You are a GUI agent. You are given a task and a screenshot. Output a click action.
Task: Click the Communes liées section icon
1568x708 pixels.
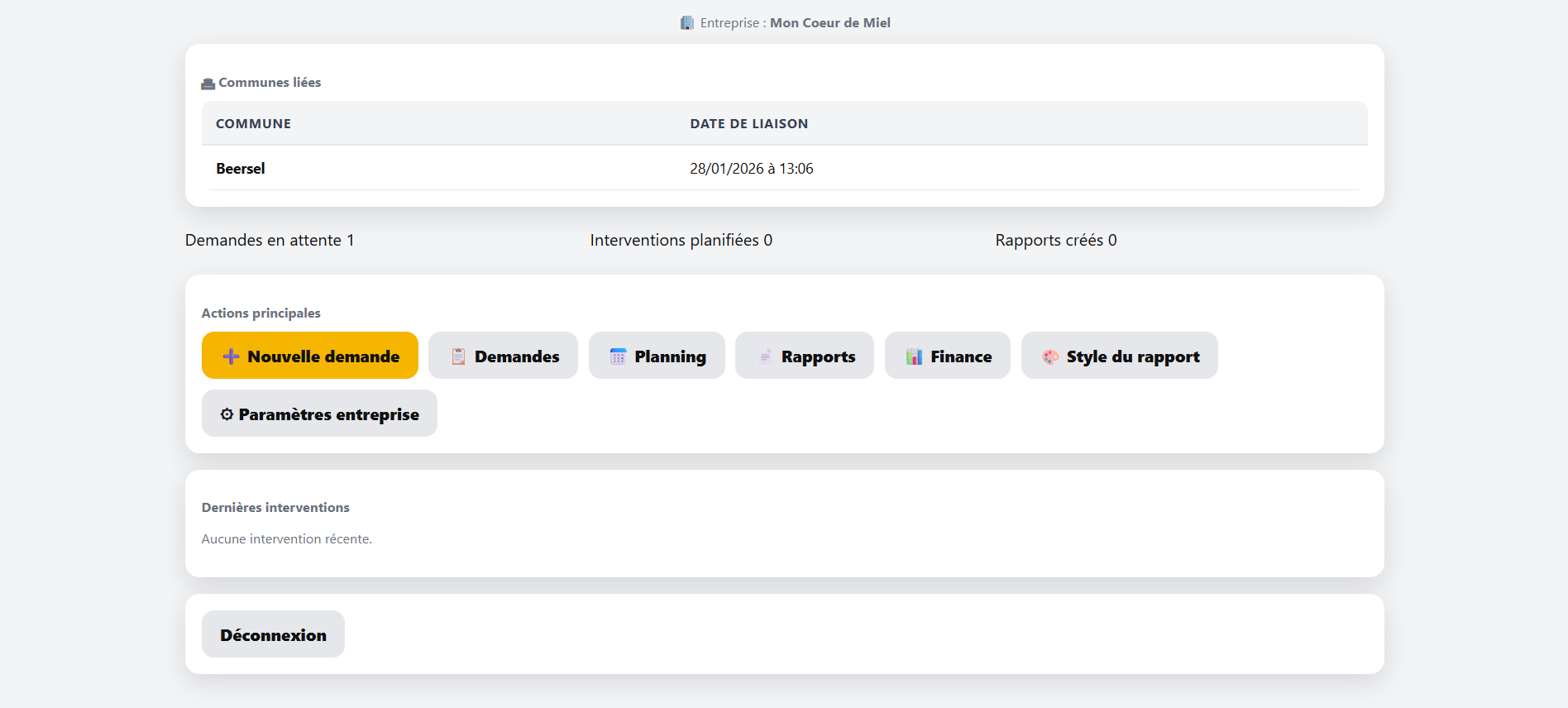click(208, 84)
